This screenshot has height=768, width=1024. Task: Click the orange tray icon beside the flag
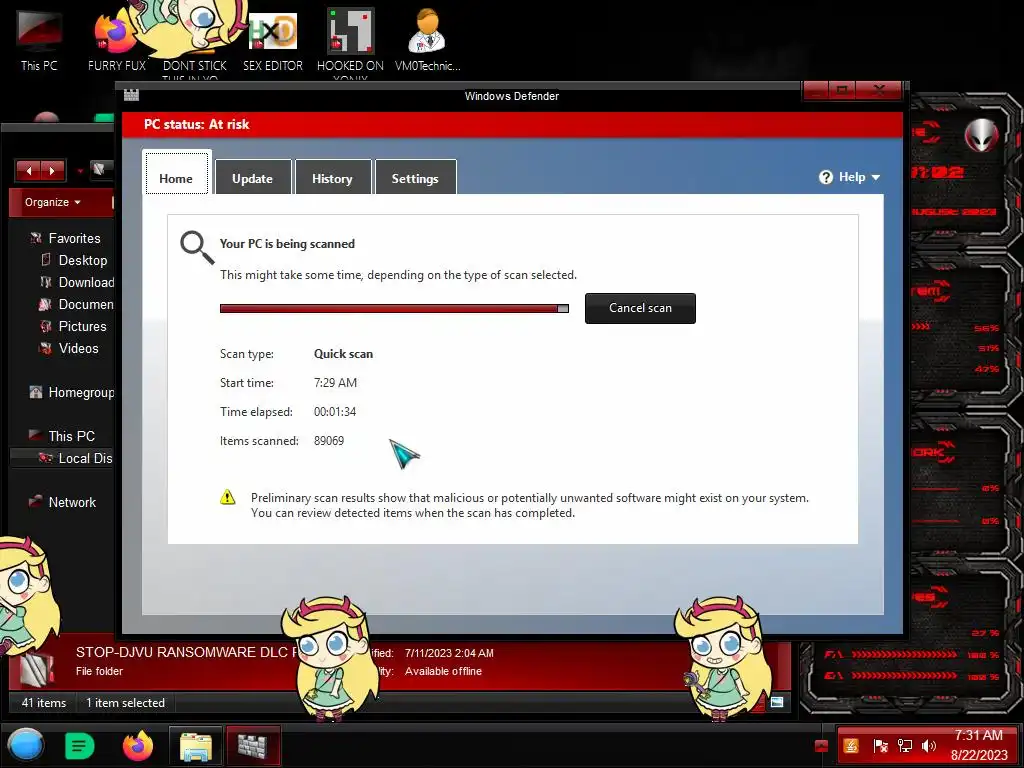pyautogui.click(x=851, y=746)
